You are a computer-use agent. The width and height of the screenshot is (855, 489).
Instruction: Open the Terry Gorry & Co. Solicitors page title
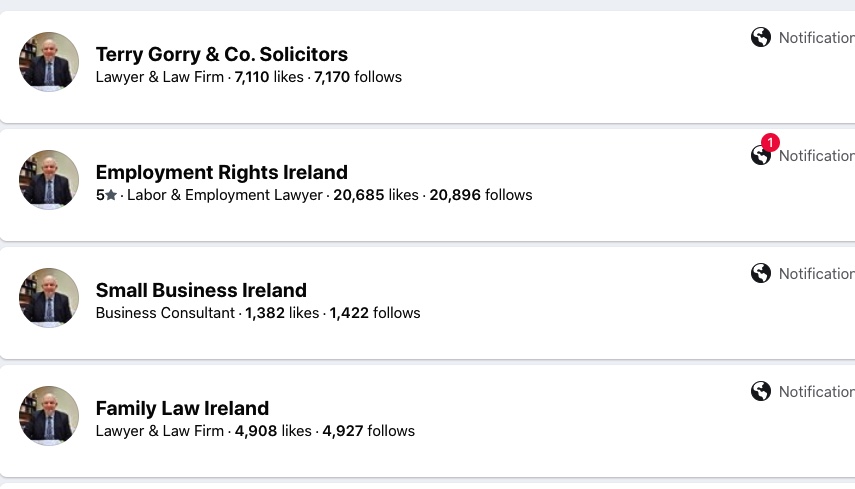tap(221, 54)
